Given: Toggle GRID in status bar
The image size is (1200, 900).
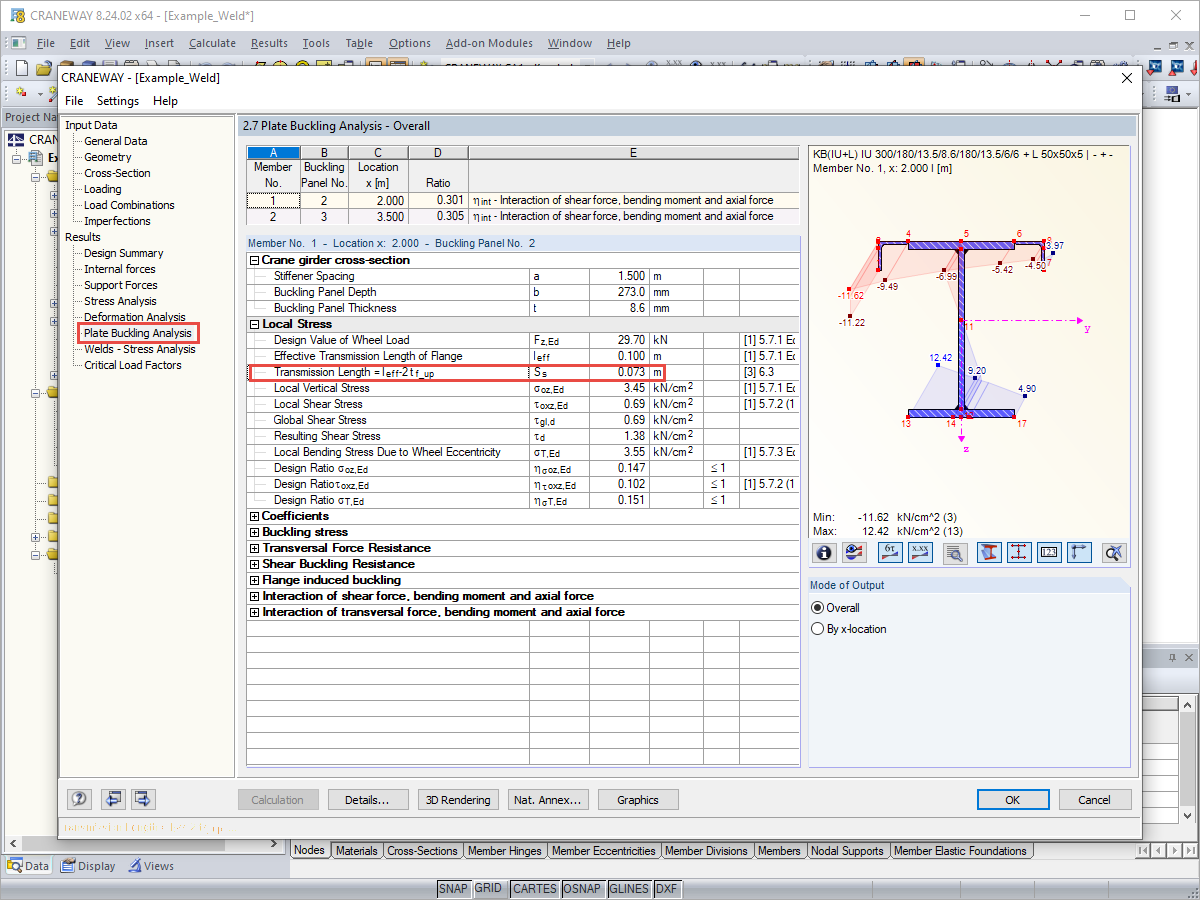Looking at the screenshot, I should pos(488,888).
